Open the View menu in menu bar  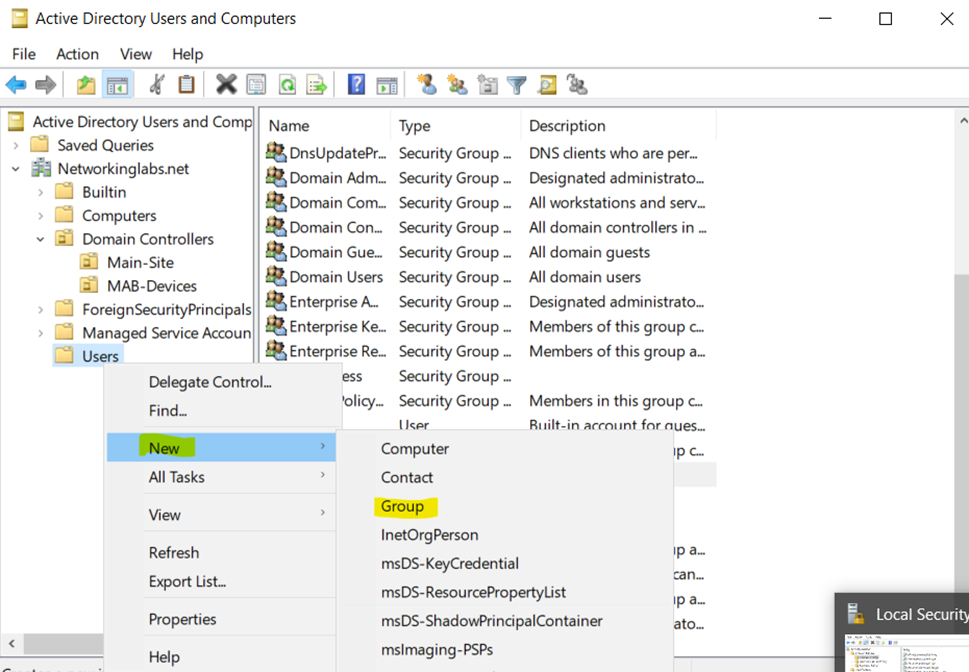pos(136,54)
